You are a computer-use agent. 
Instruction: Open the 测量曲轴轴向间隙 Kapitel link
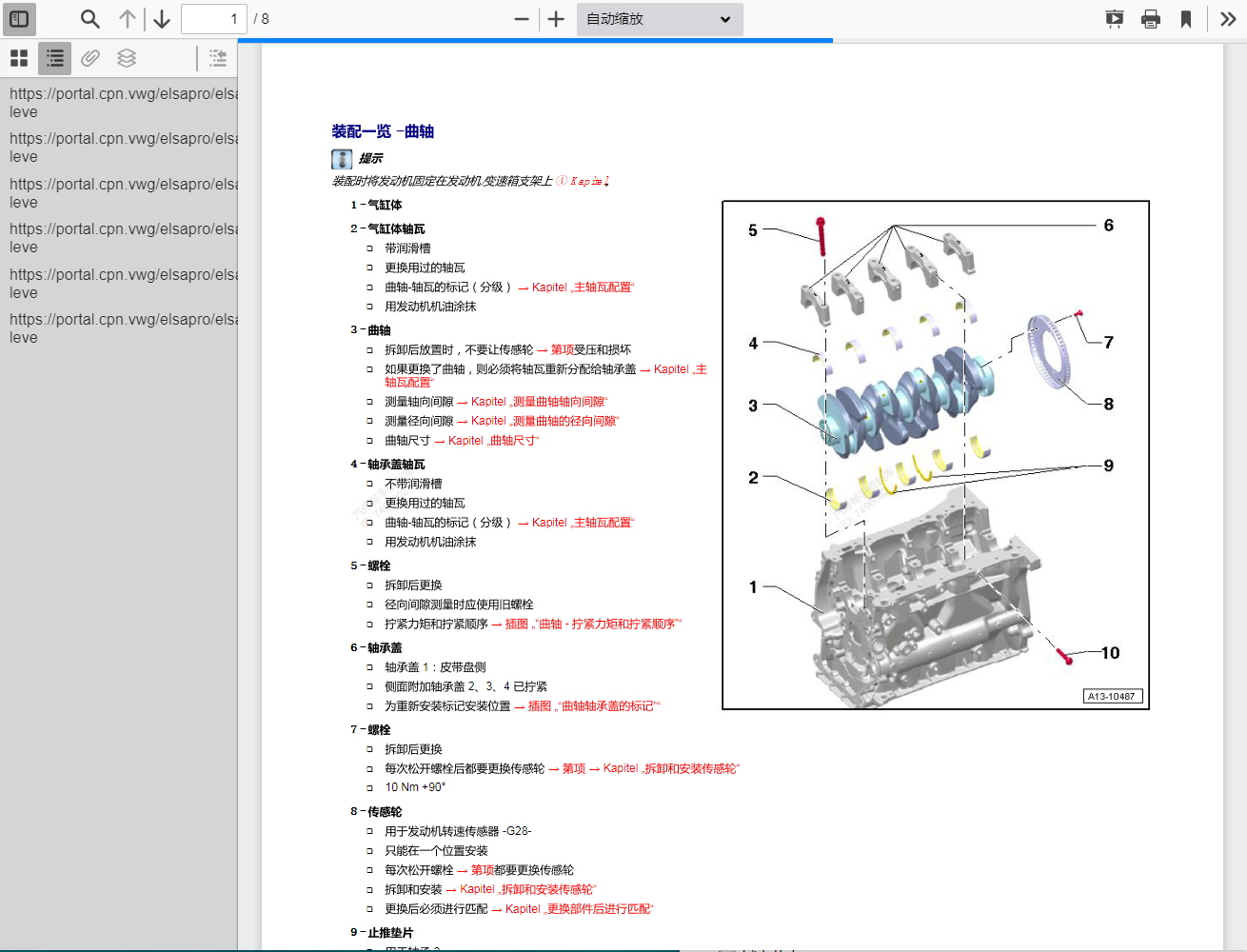coord(539,402)
